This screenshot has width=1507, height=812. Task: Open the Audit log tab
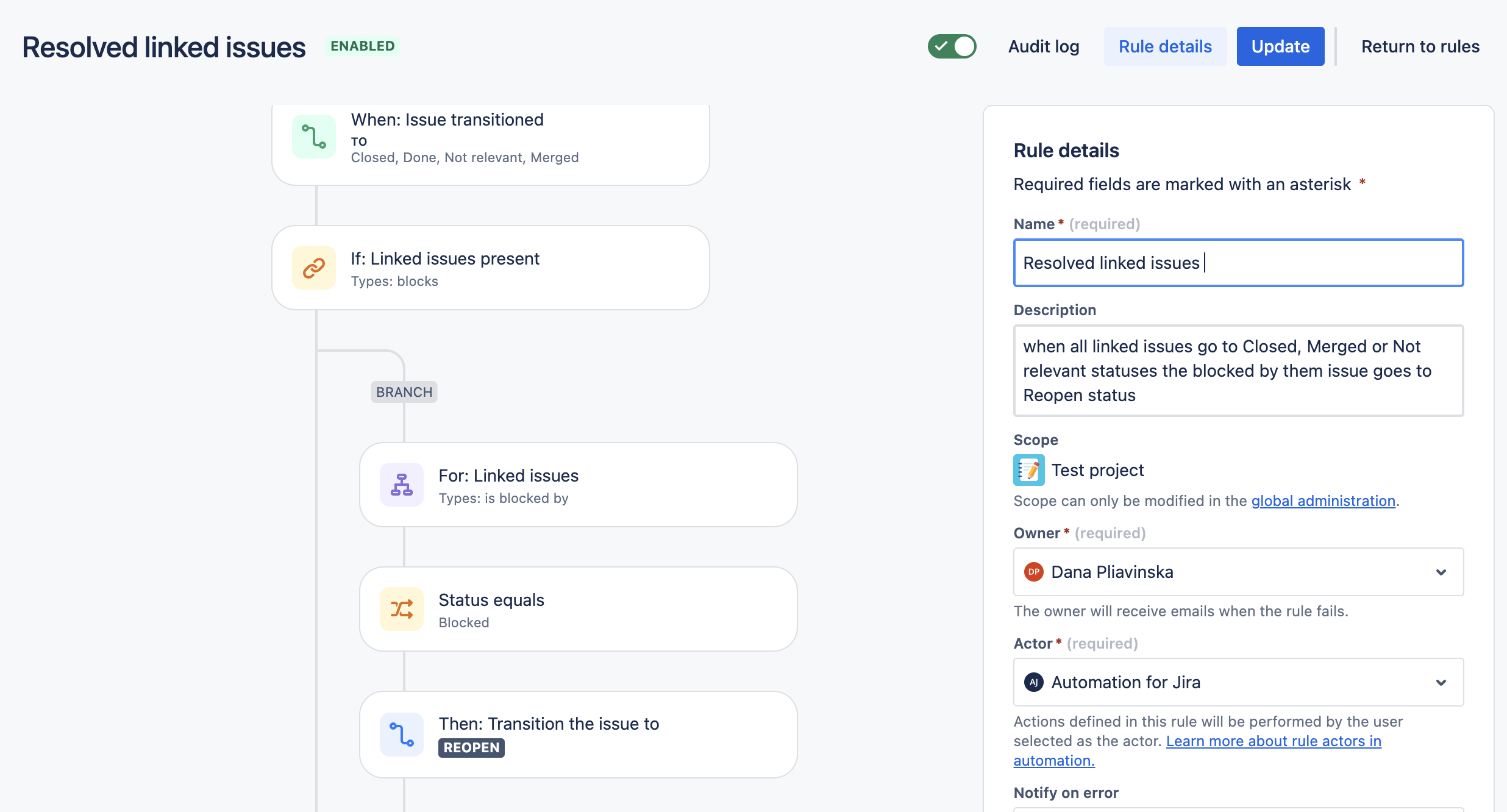point(1044,46)
